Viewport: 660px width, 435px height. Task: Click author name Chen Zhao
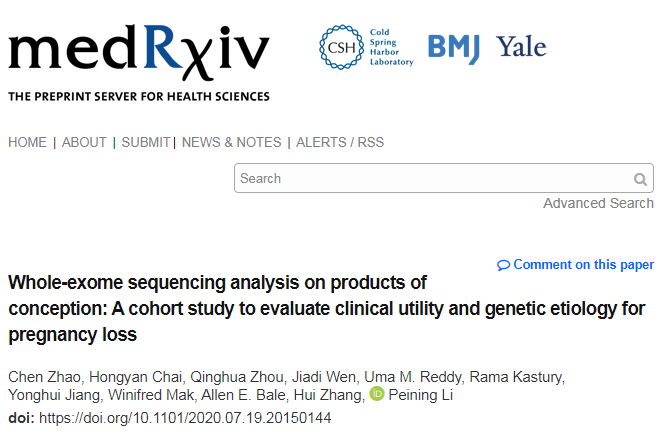coord(44,377)
